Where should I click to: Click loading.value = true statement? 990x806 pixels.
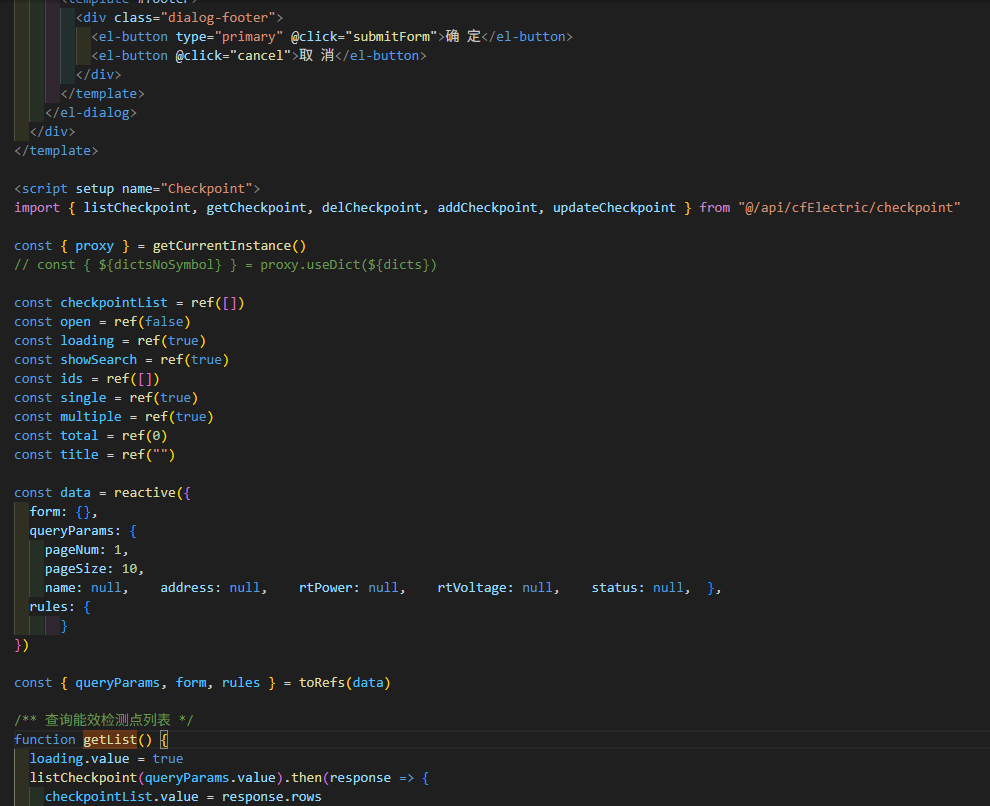coord(106,759)
